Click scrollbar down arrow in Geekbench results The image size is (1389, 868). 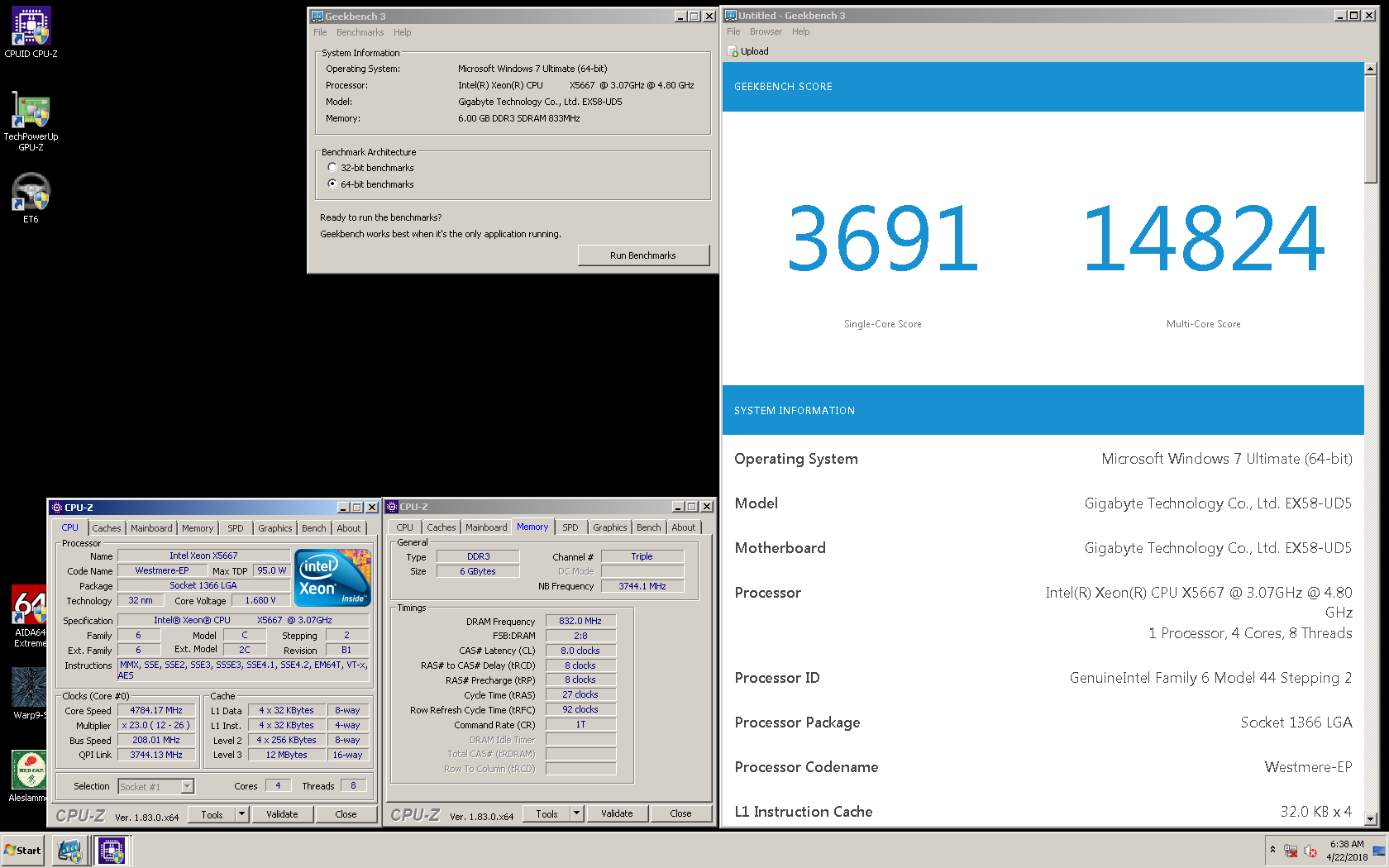[x=1370, y=819]
